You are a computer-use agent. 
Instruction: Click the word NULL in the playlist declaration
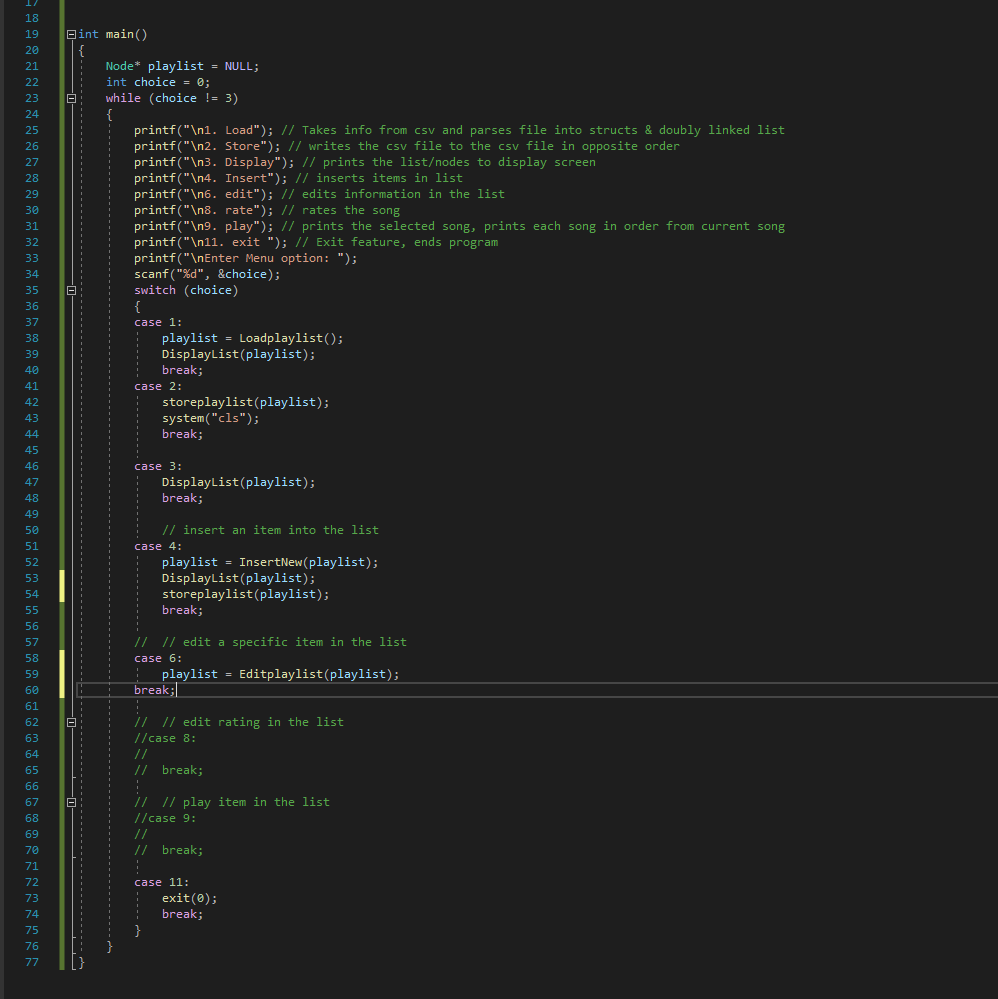pyautogui.click(x=239, y=65)
